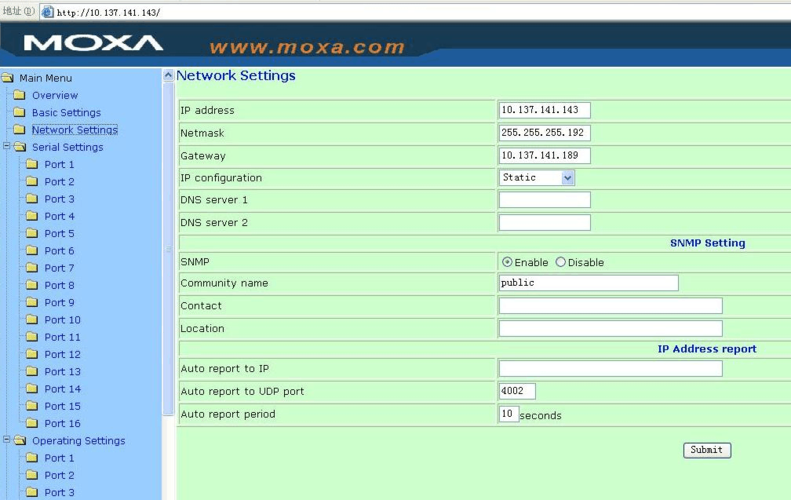This screenshot has width=791, height=500.
Task: Click folder icon beside Port 16
Action: pos(32,423)
